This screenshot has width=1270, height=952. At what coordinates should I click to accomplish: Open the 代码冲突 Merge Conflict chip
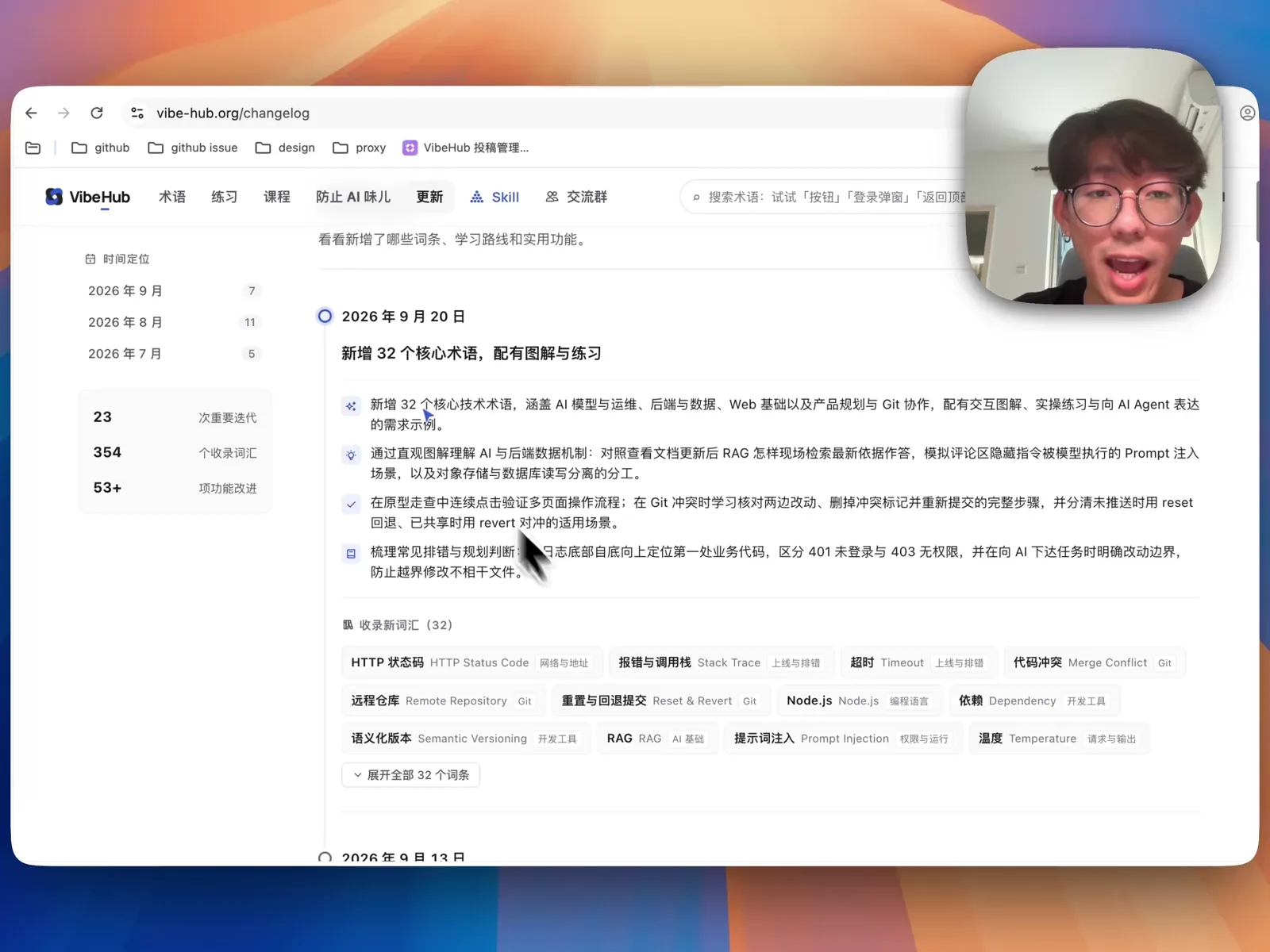pos(1093,662)
